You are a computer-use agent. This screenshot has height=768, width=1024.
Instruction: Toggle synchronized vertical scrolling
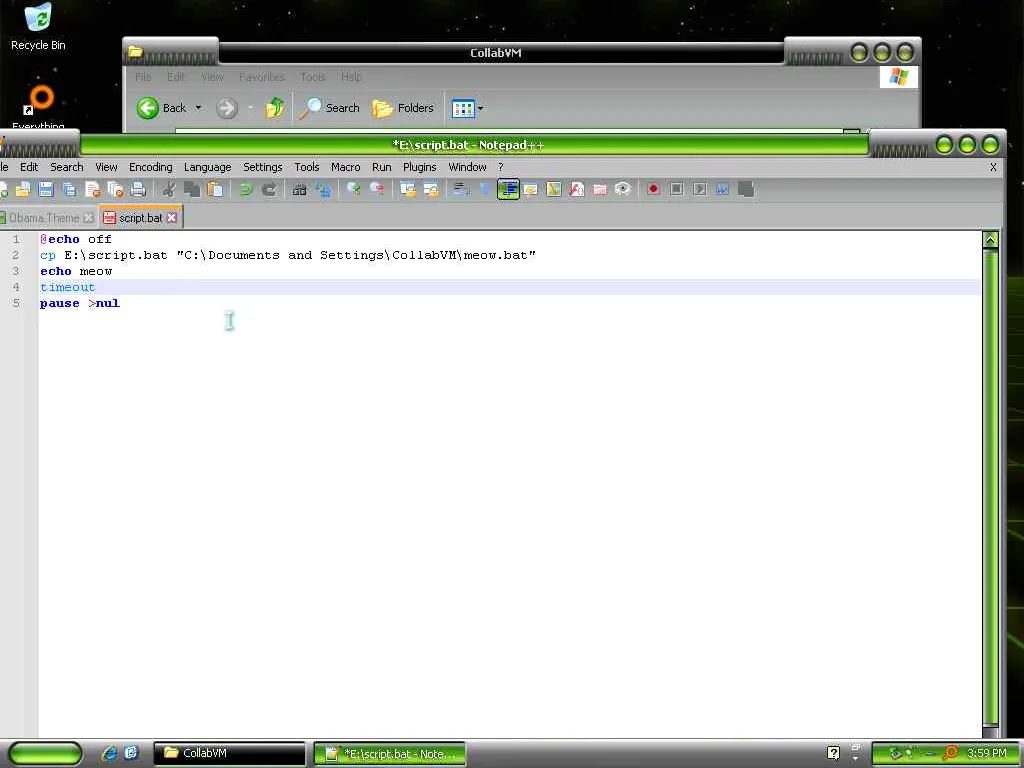tap(408, 189)
